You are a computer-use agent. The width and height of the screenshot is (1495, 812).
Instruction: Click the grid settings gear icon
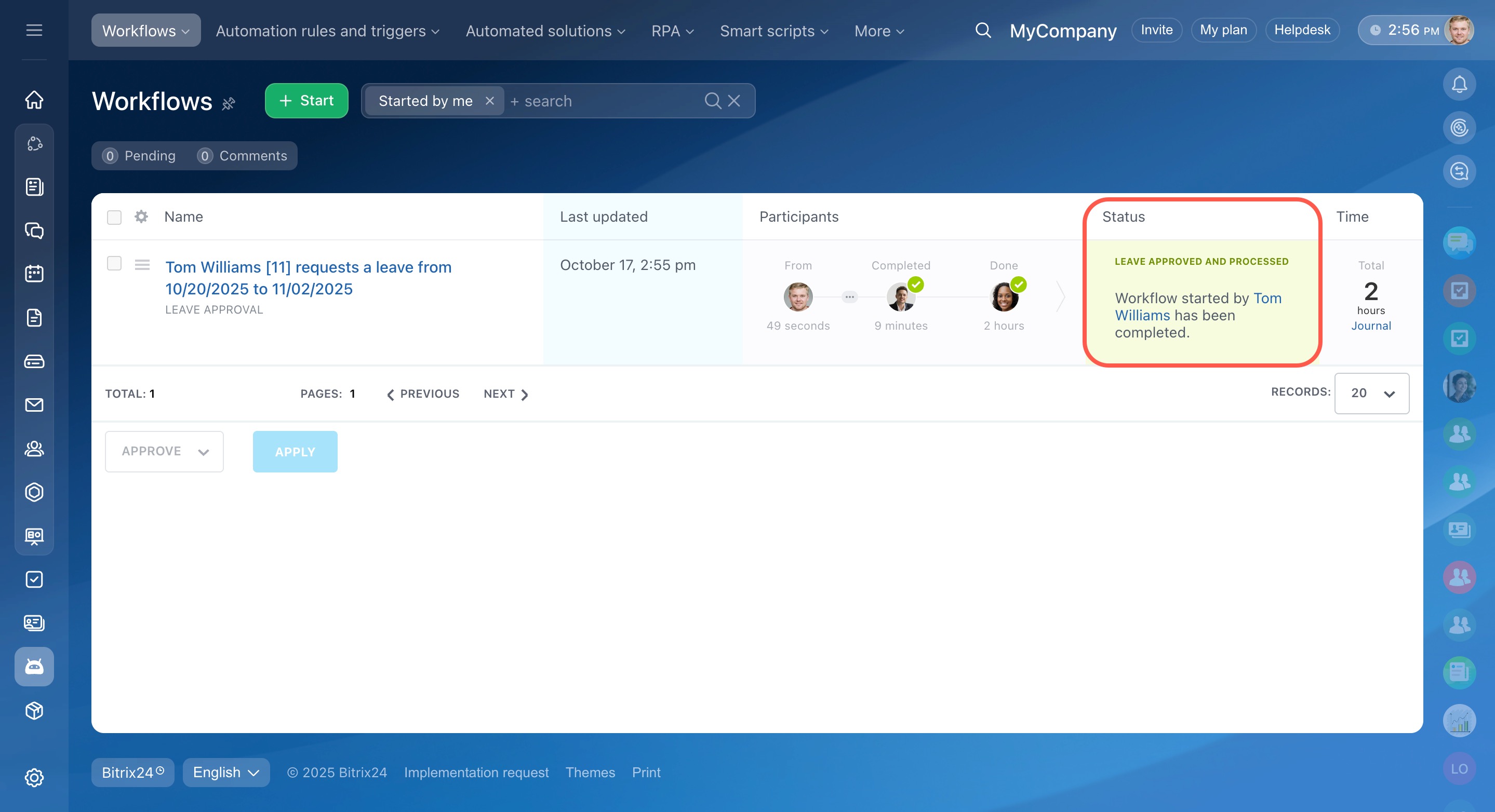coord(141,217)
